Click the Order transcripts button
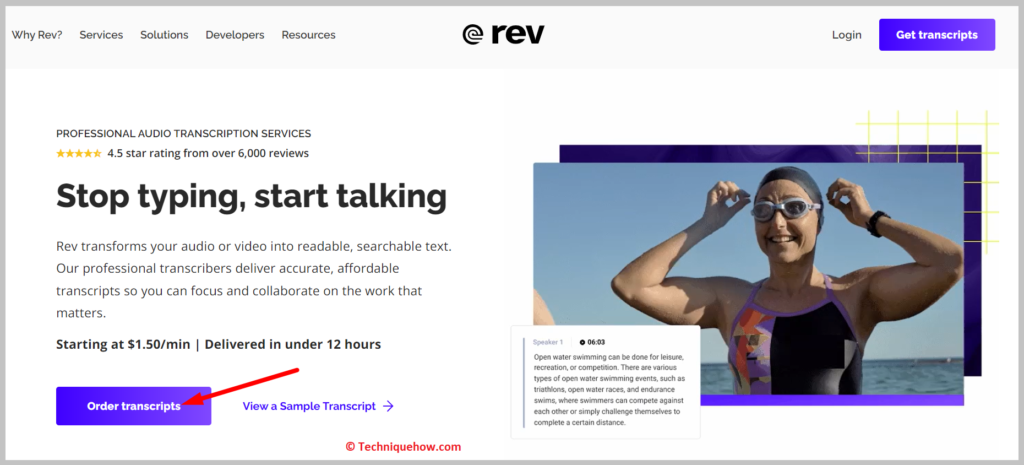The image size is (1024, 465). pyautogui.click(x=134, y=406)
